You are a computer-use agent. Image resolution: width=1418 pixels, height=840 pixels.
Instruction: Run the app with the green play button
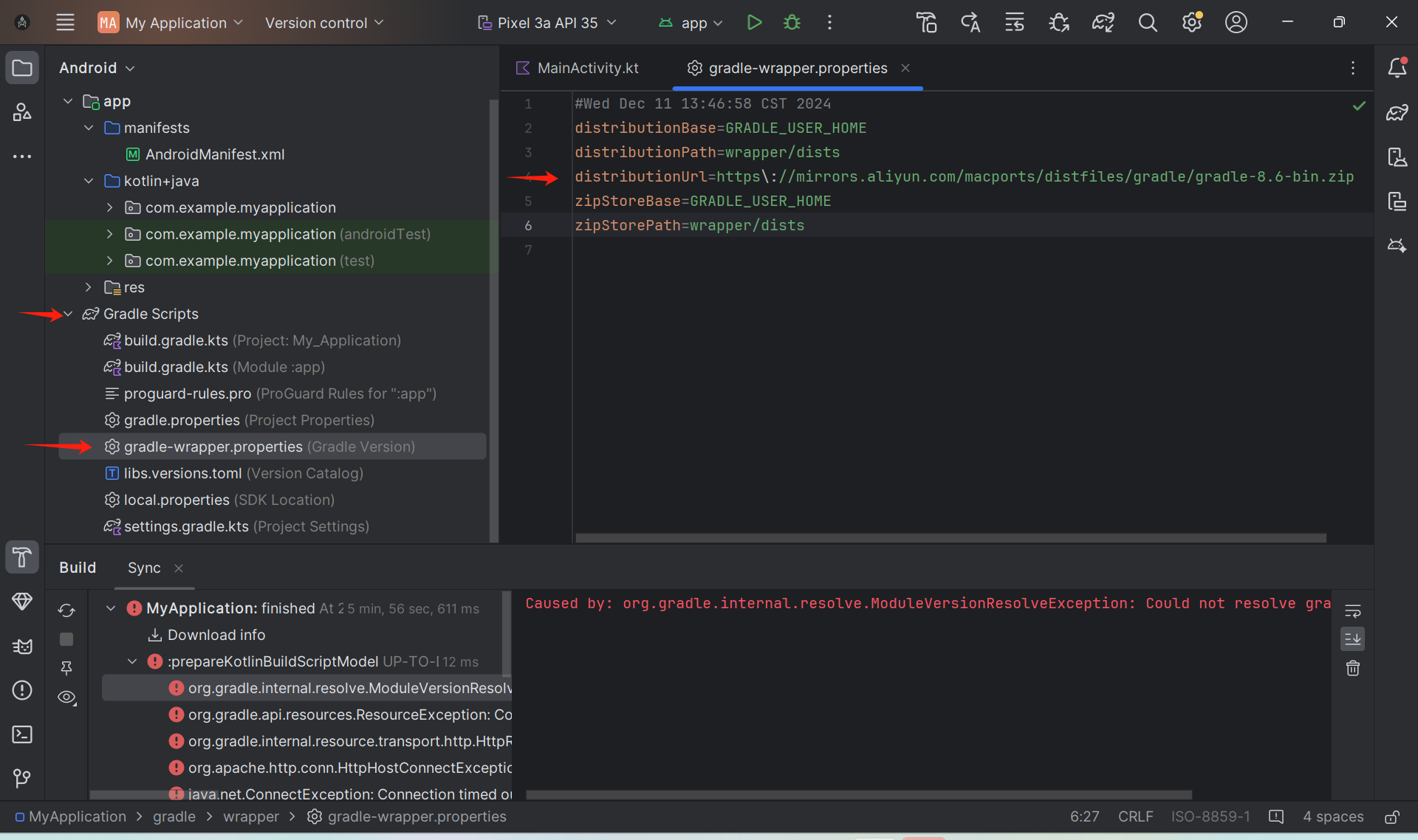coord(754,23)
